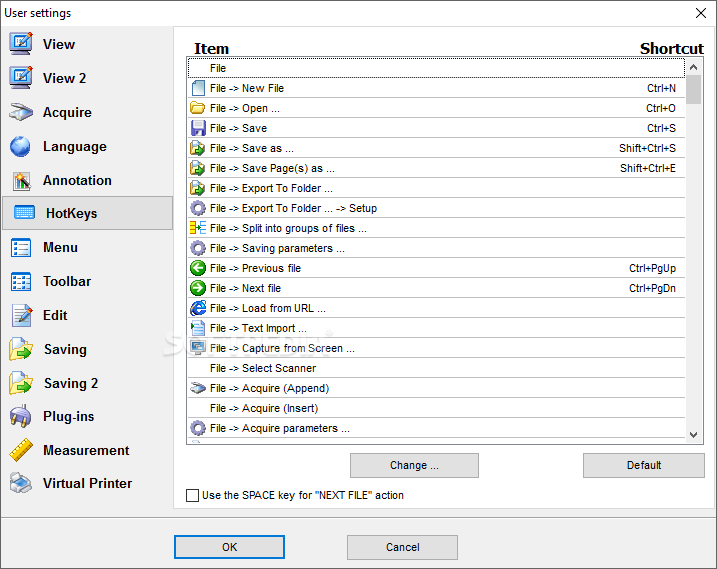Click the scrollbar up arrow
The height and width of the screenshot is (569, 717).
(694, 67)
